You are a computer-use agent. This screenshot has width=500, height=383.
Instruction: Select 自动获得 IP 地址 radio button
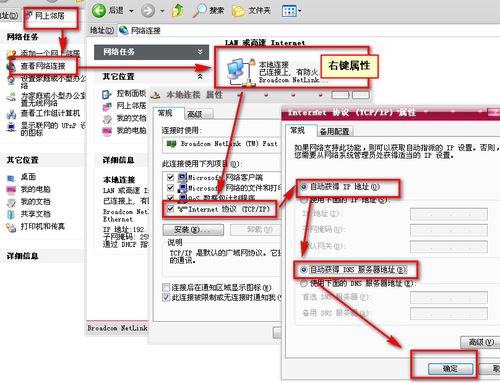304,187
